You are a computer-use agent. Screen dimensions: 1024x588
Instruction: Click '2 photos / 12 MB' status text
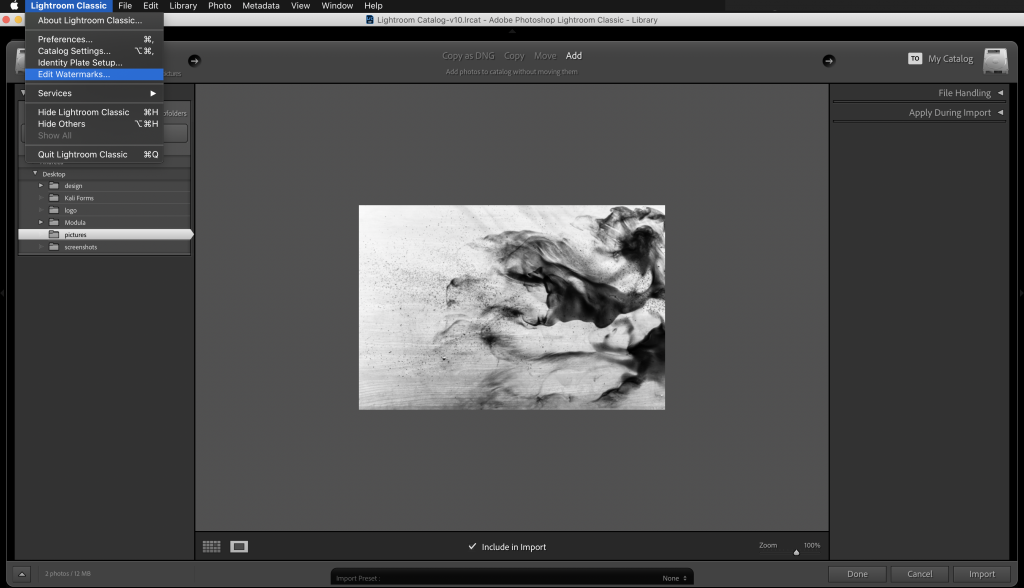point(68,574)
